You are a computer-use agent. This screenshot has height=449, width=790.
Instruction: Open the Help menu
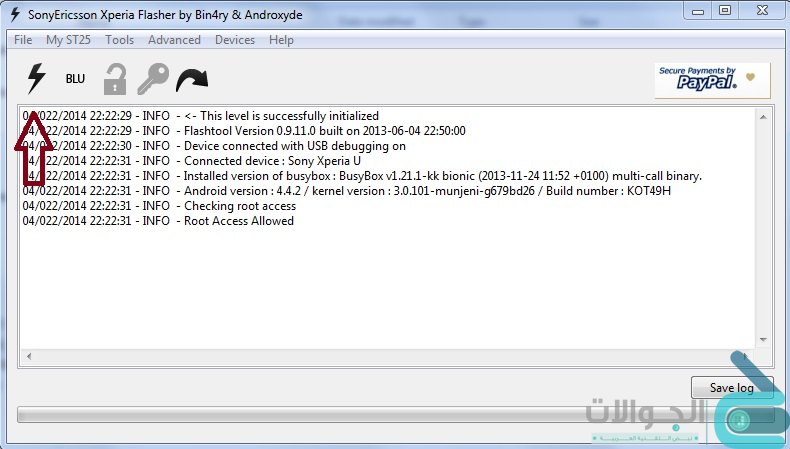[281, 40]
